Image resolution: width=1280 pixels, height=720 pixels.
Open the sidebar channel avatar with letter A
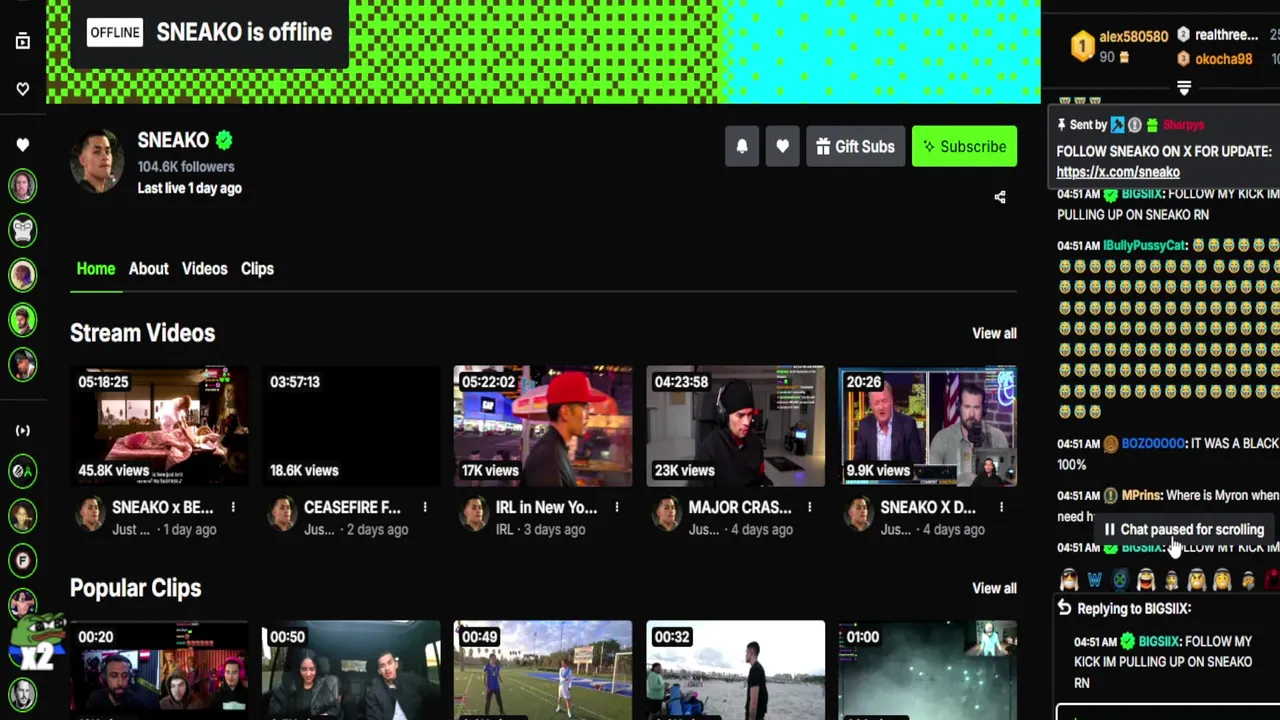(23, 471)
